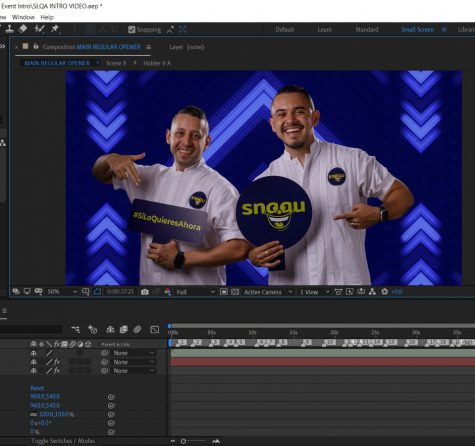
Task: Select the Puppet Pin tool
Action: [55, 29]
